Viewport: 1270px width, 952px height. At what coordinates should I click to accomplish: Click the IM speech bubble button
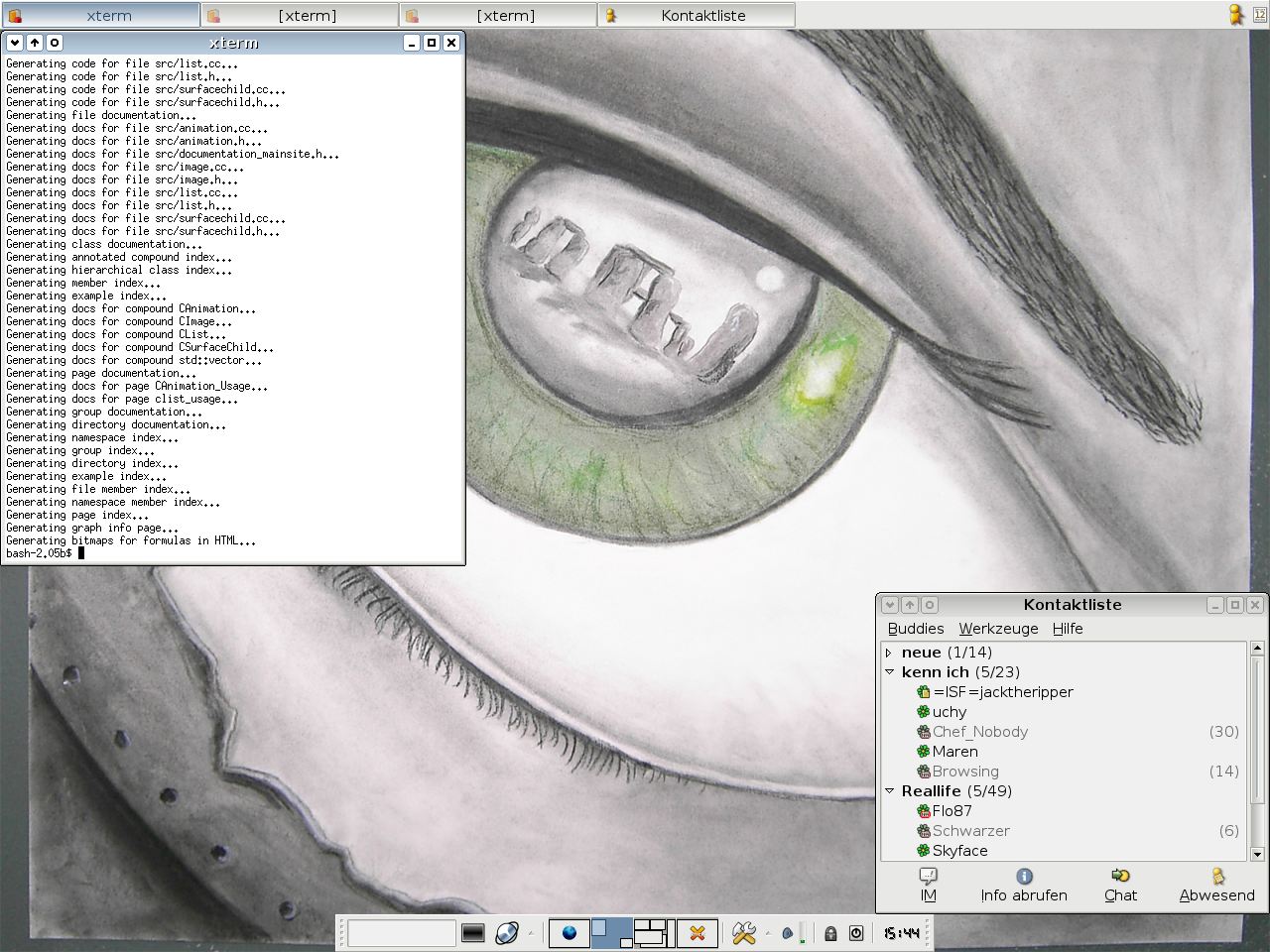click(928, 885)
